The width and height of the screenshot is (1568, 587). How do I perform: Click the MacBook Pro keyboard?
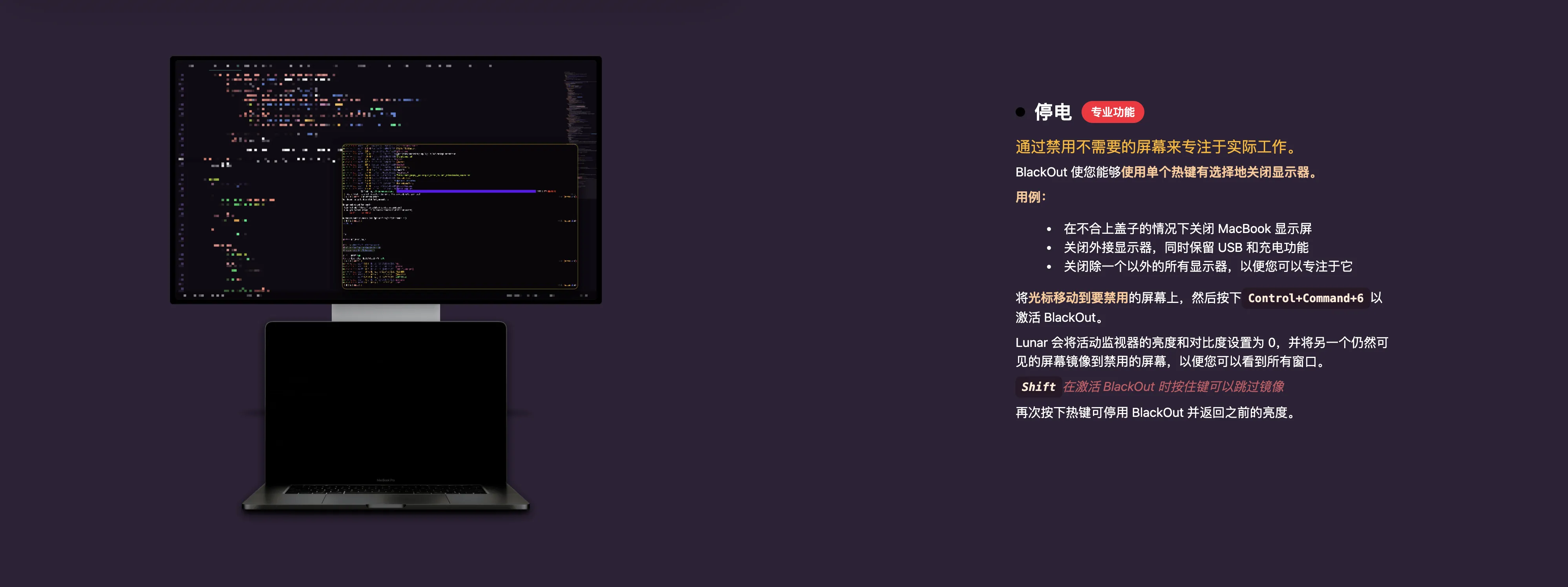point(385,489)
